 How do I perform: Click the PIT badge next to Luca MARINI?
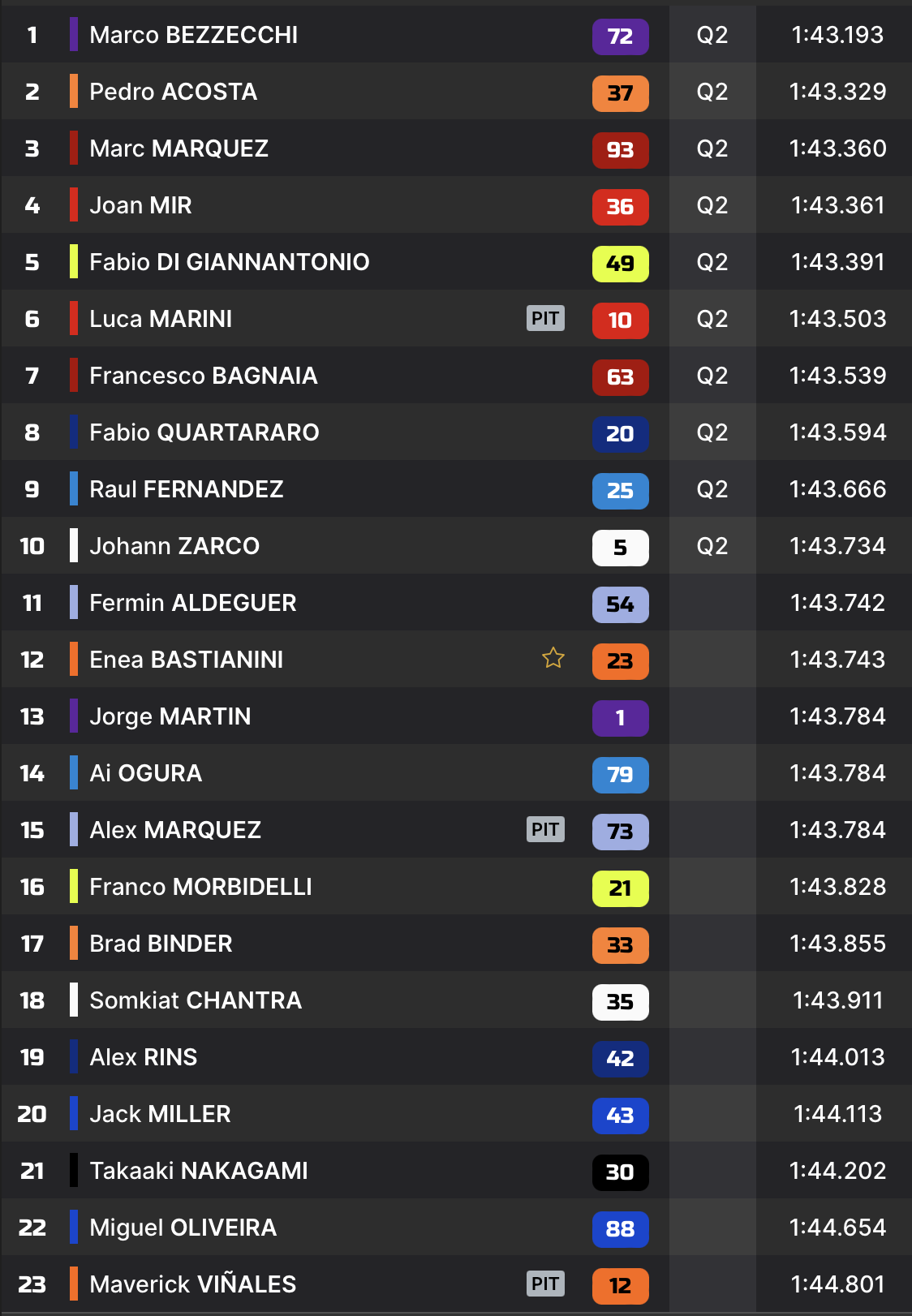(545, 318)
